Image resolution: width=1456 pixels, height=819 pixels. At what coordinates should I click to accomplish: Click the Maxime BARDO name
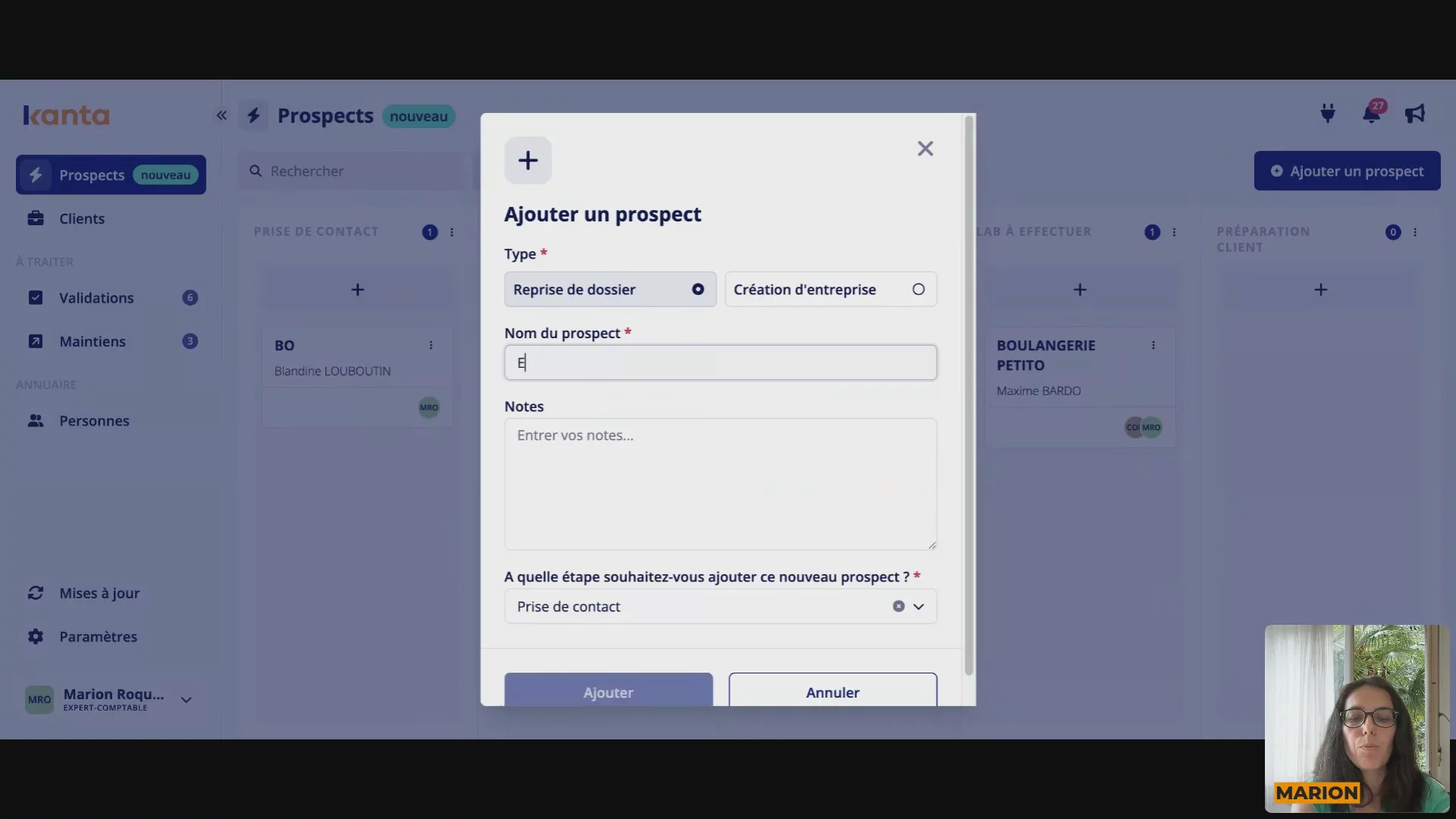pyautogui.click(x=1038, y=391)
